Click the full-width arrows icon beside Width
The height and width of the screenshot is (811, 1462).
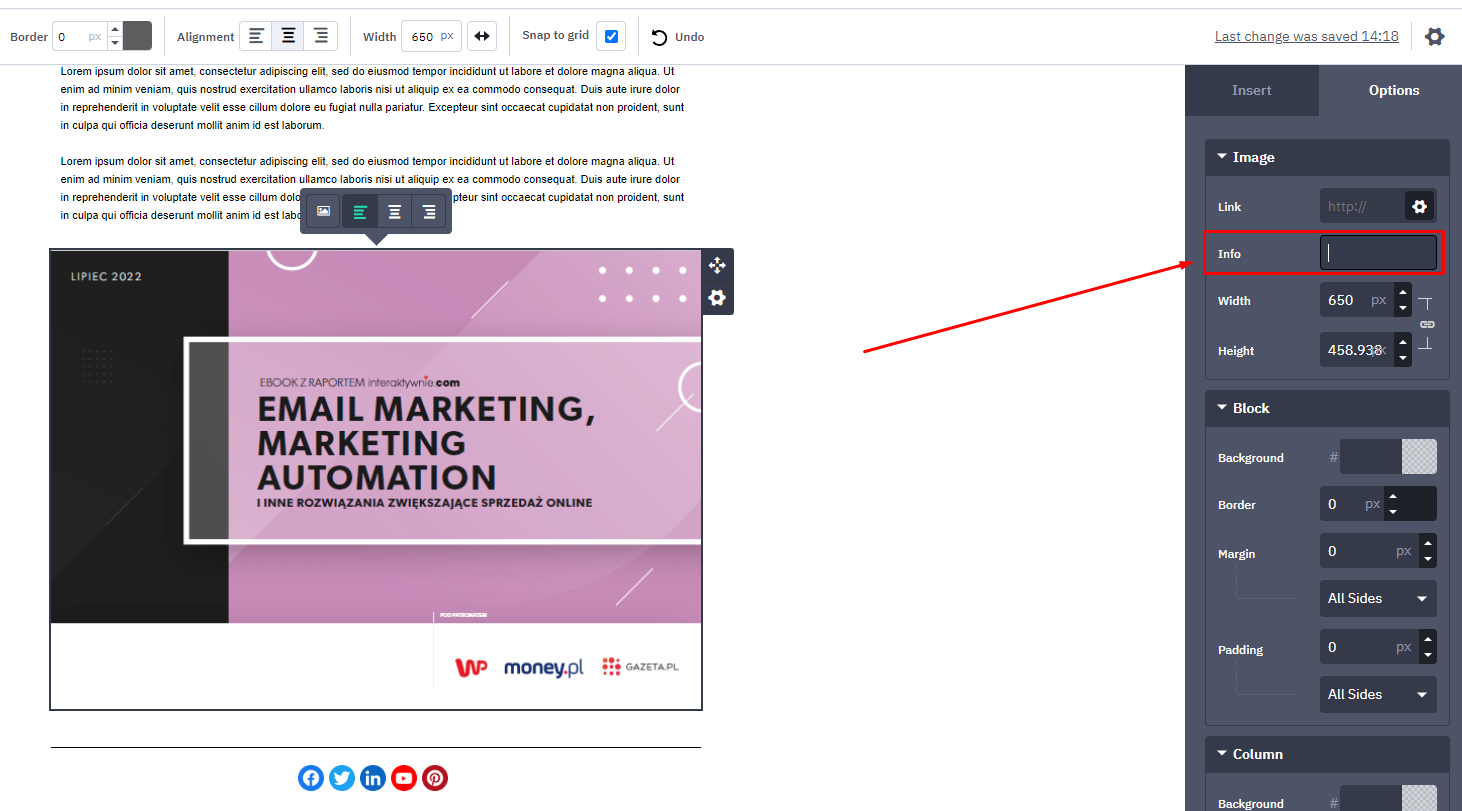click(x=482, y=37)
